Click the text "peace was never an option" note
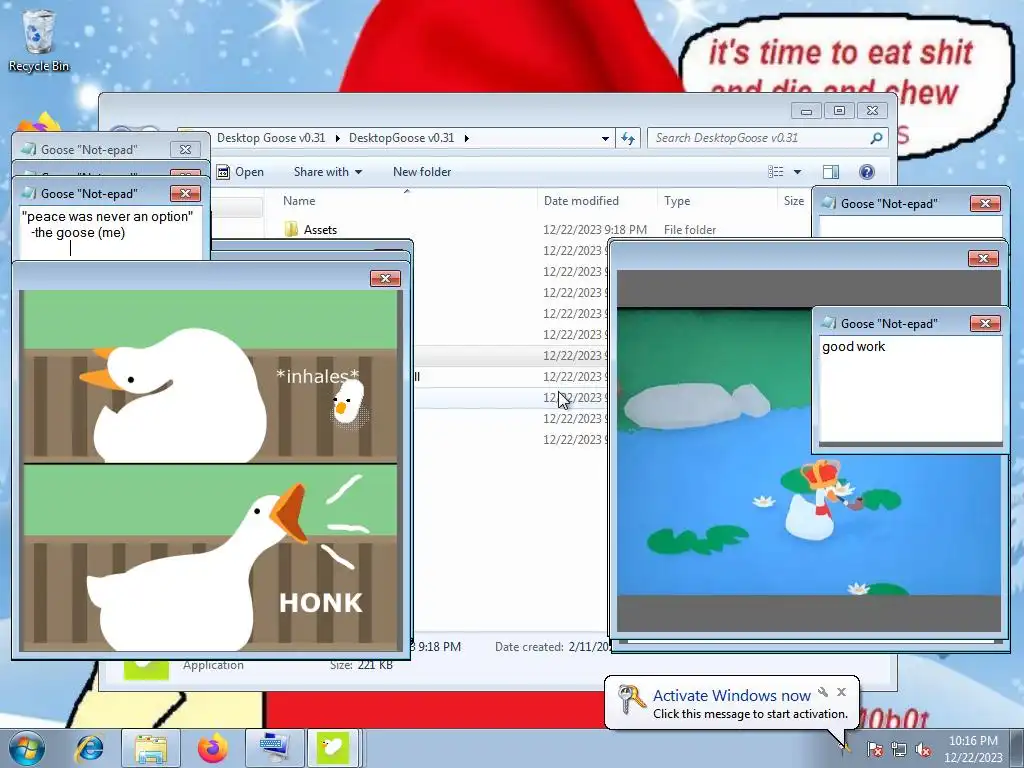 107,217
